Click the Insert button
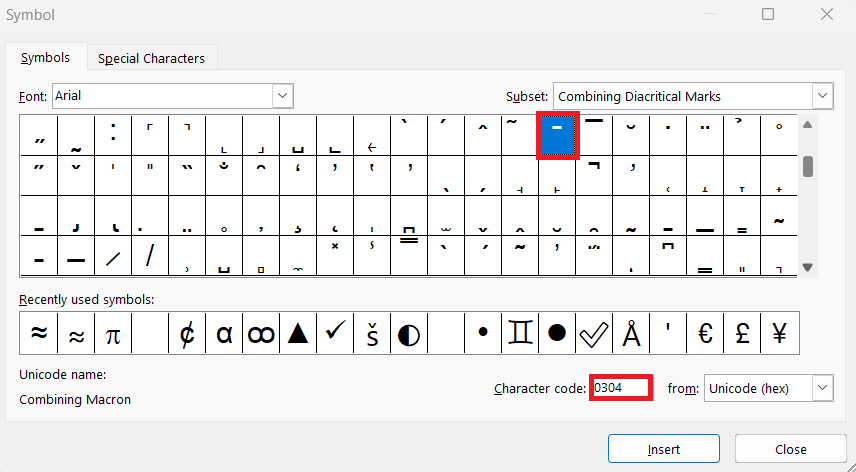 663,449
